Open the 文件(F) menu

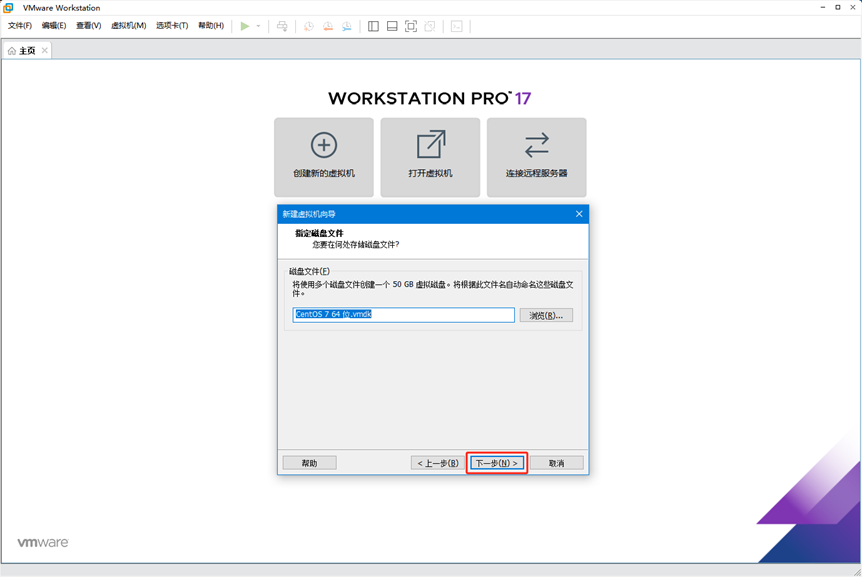point(20,26)
